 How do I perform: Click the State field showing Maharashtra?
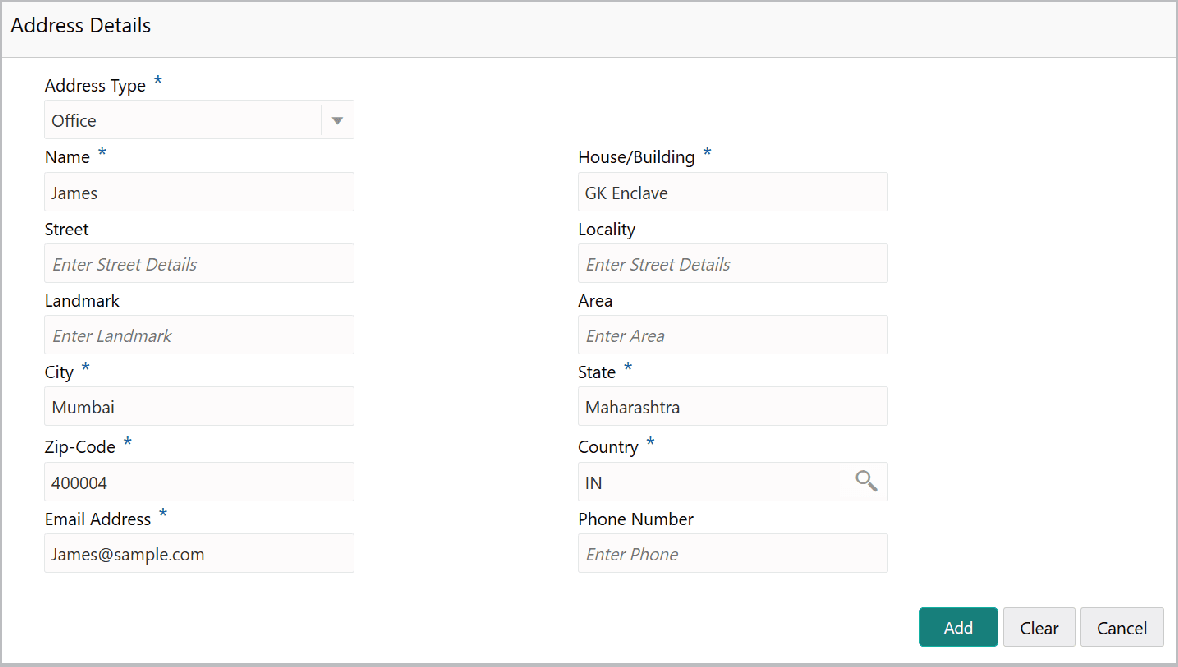click(x=732, y=406)
